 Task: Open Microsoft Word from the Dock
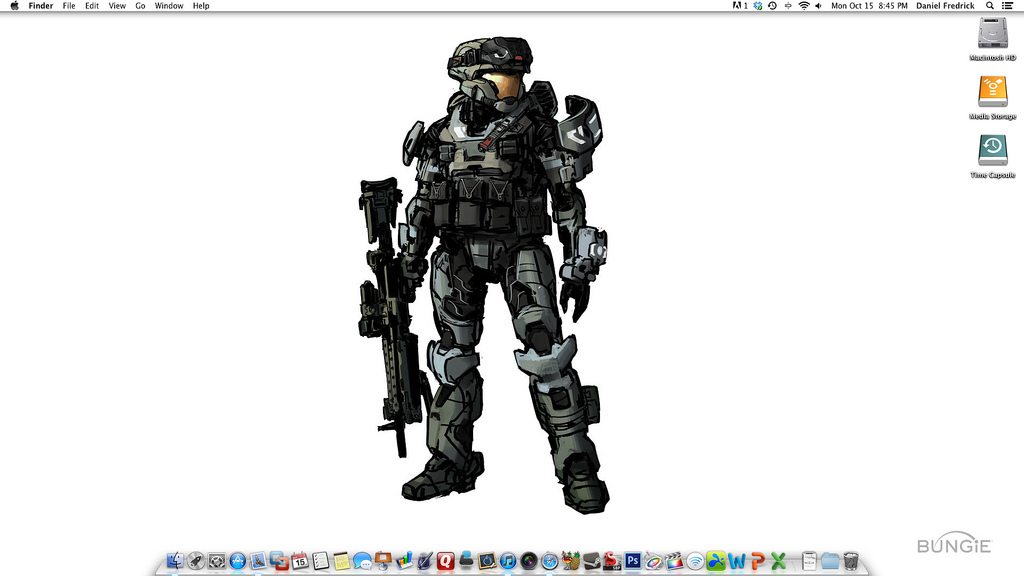tap(737, 560)
